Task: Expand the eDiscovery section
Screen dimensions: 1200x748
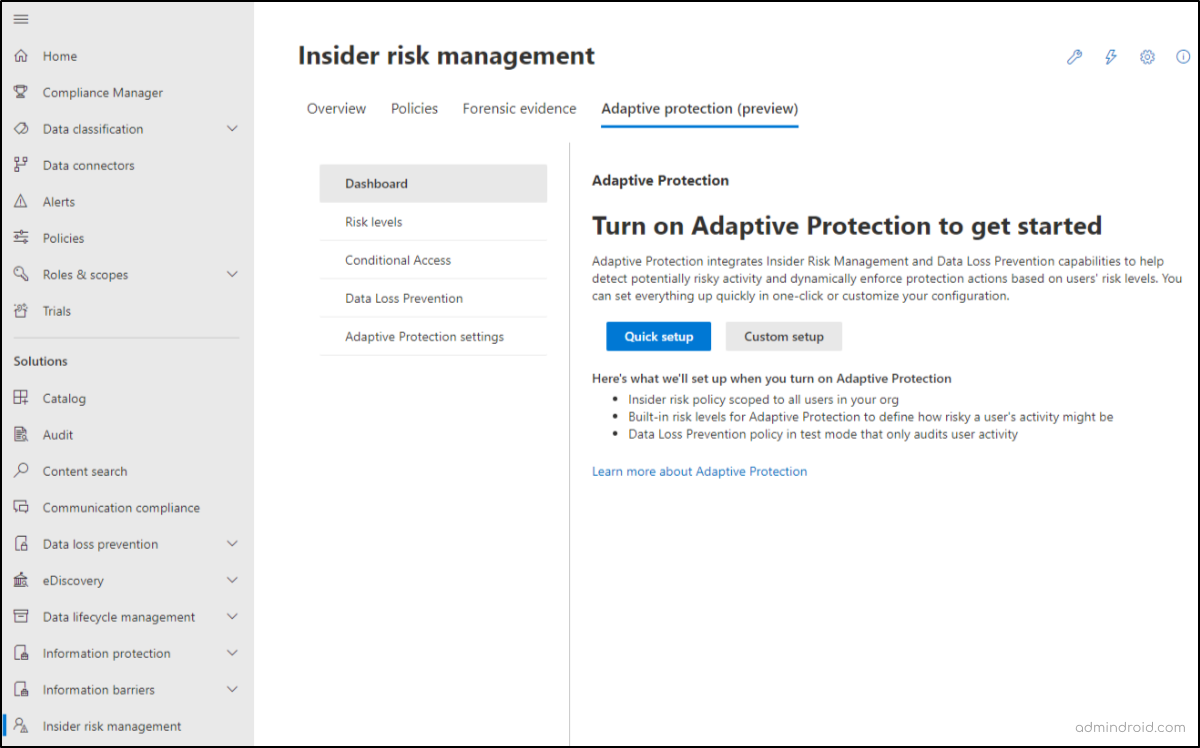Action: pos(232,580)
